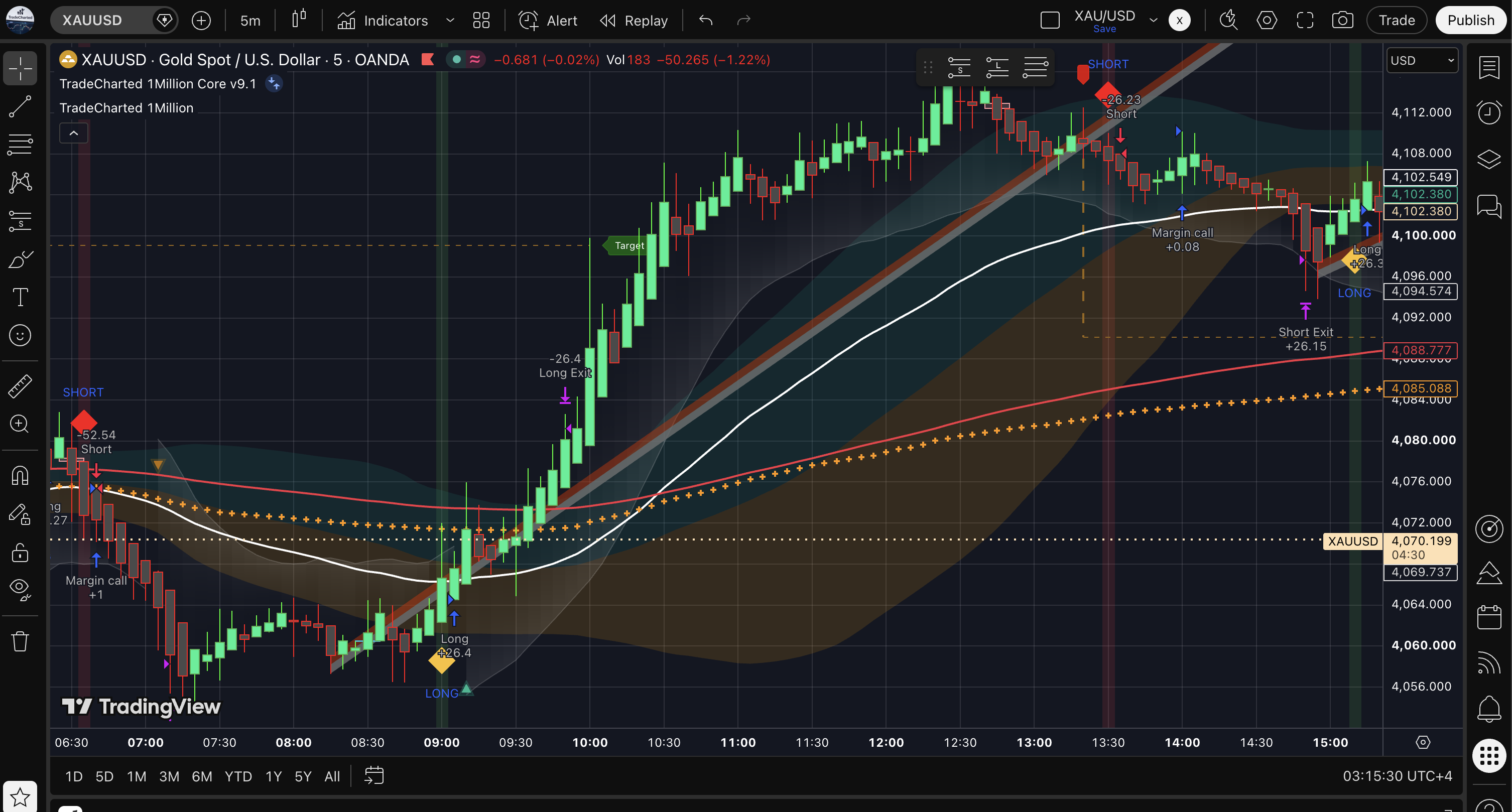Toggle the layout checkbox next to XAU/USD

(x=1050, y=21)
